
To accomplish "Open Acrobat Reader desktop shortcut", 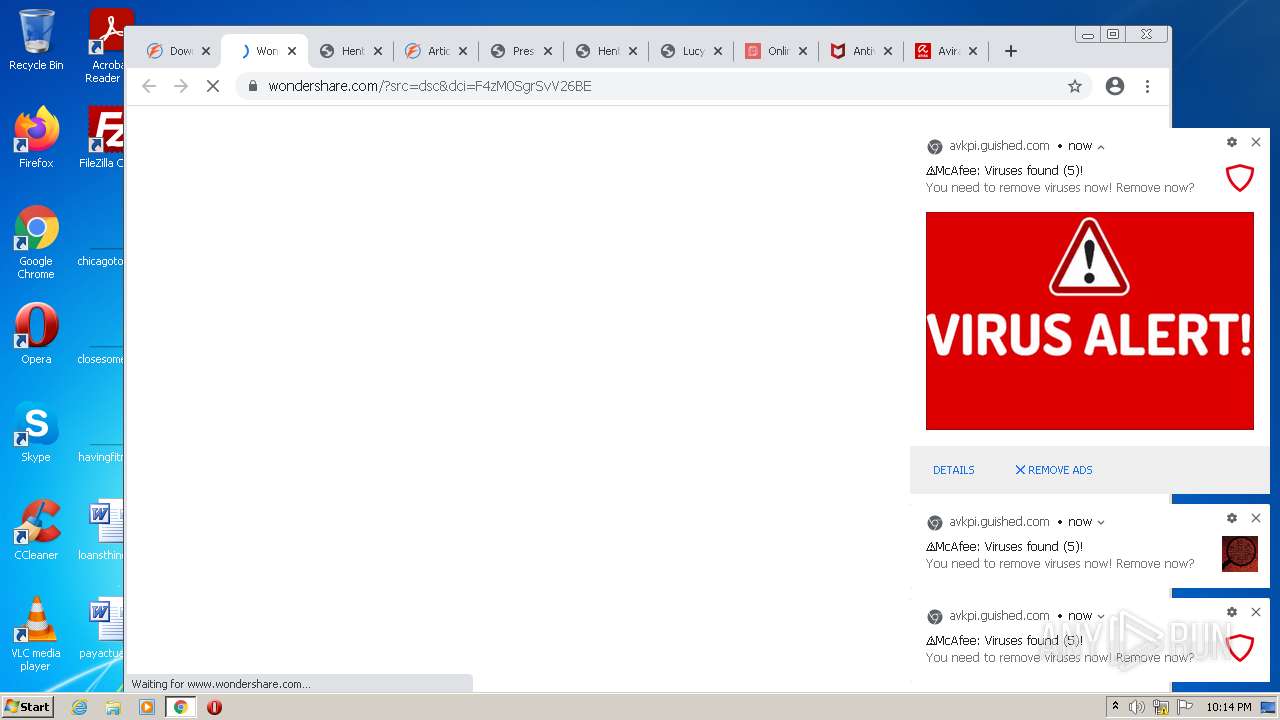I will [108, 45].
